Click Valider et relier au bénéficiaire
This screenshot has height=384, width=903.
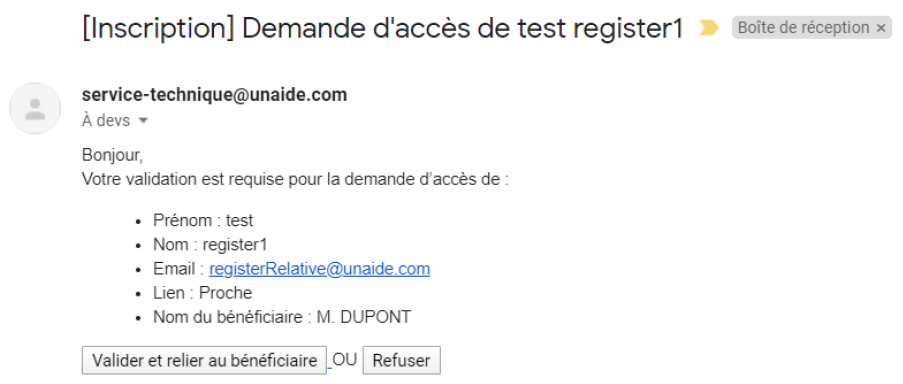tap(204, 360)
